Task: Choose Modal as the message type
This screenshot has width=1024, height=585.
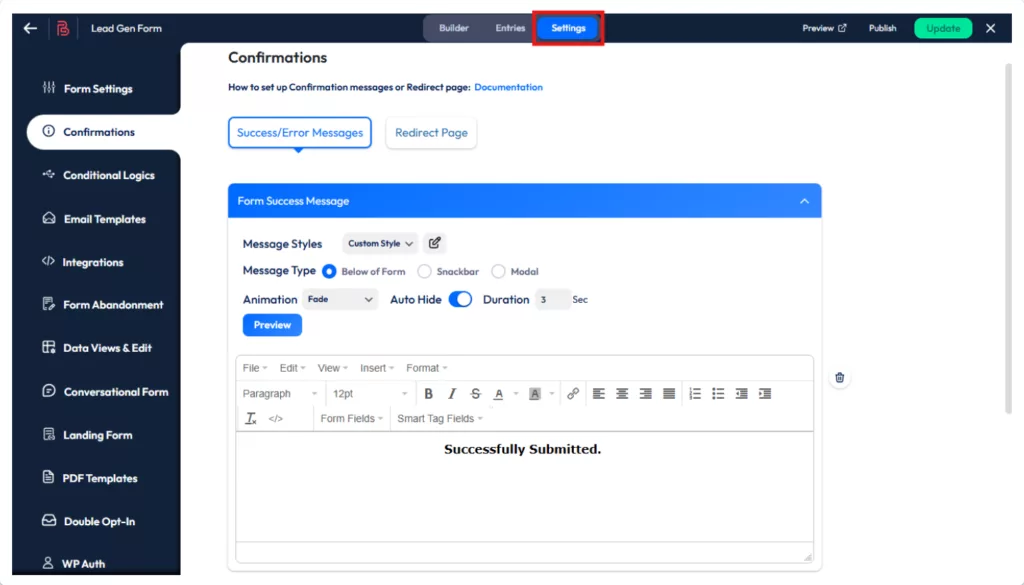Action: [x=500, y=271]
